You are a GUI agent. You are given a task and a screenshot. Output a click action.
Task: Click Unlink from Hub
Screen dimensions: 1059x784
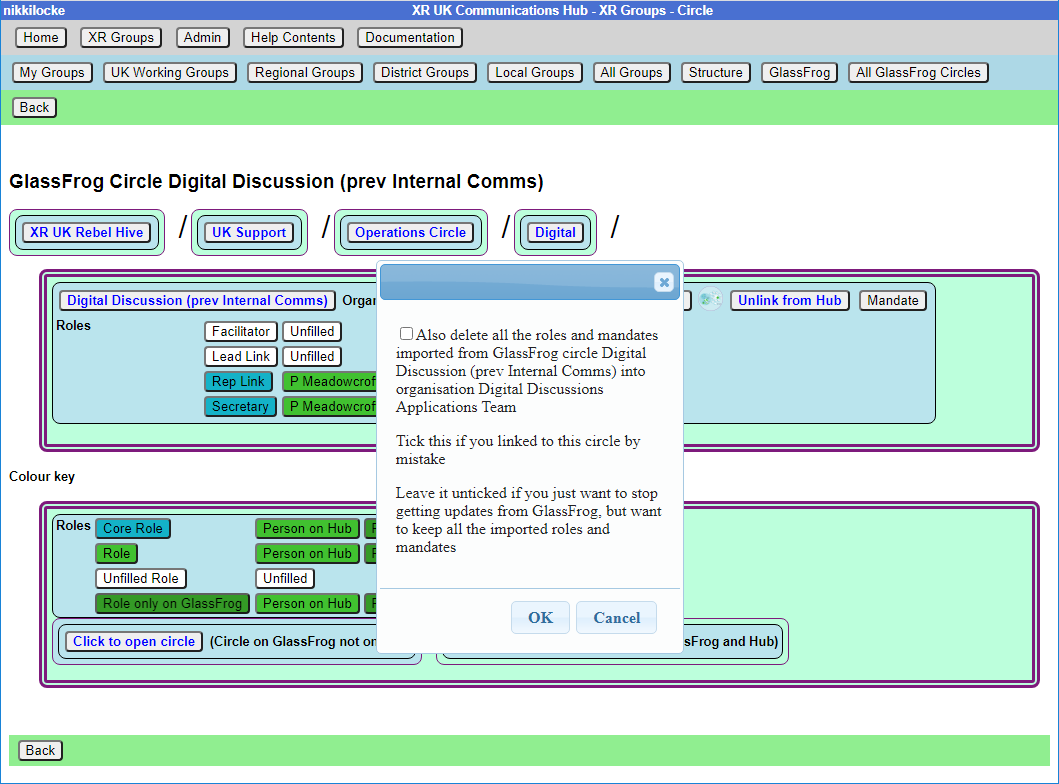tap(790, 300)
